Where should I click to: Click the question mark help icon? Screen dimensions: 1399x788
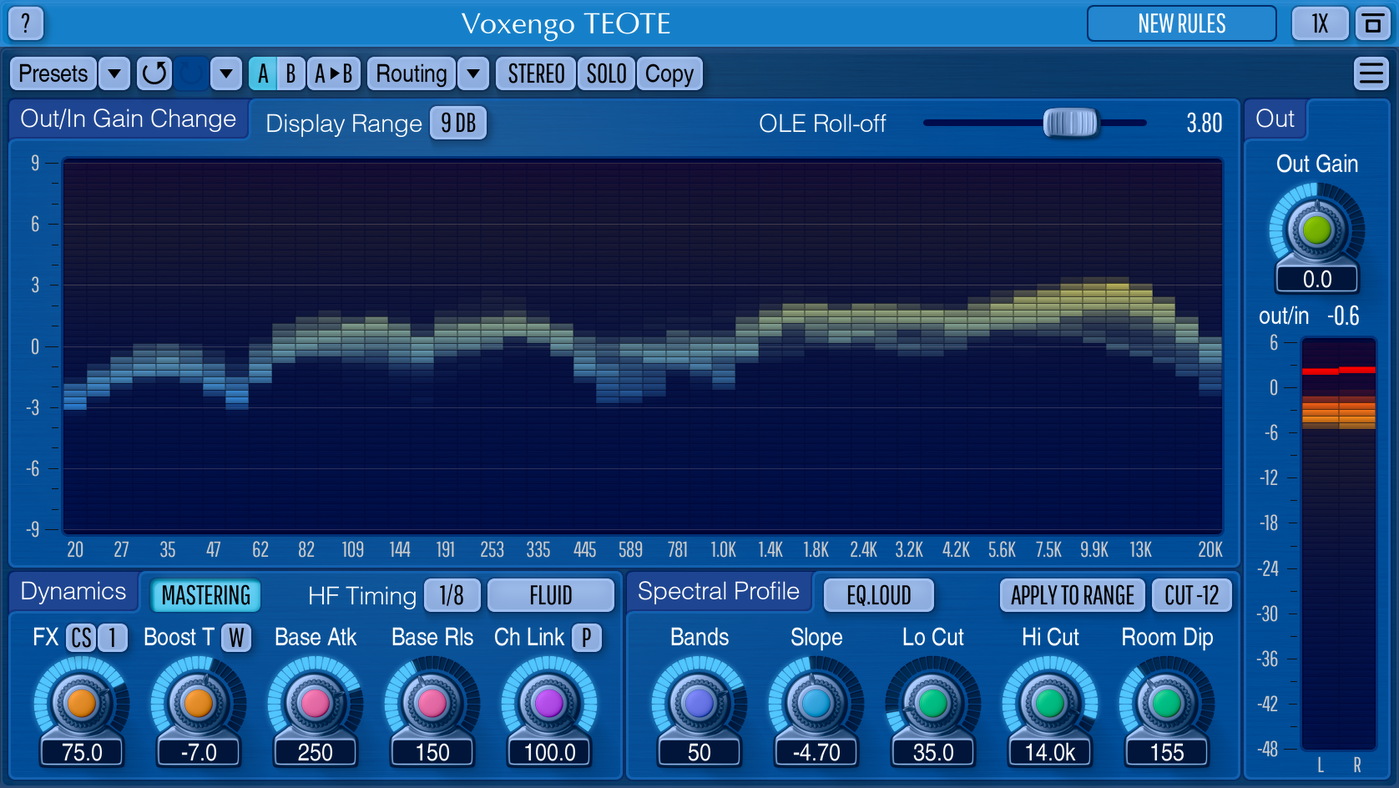coord(26,23)
